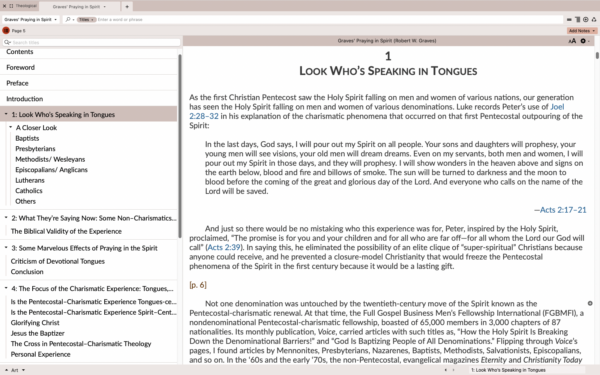Go to Presbyterians section
This screenshot has height=375, width=600.
pos(35,148)
